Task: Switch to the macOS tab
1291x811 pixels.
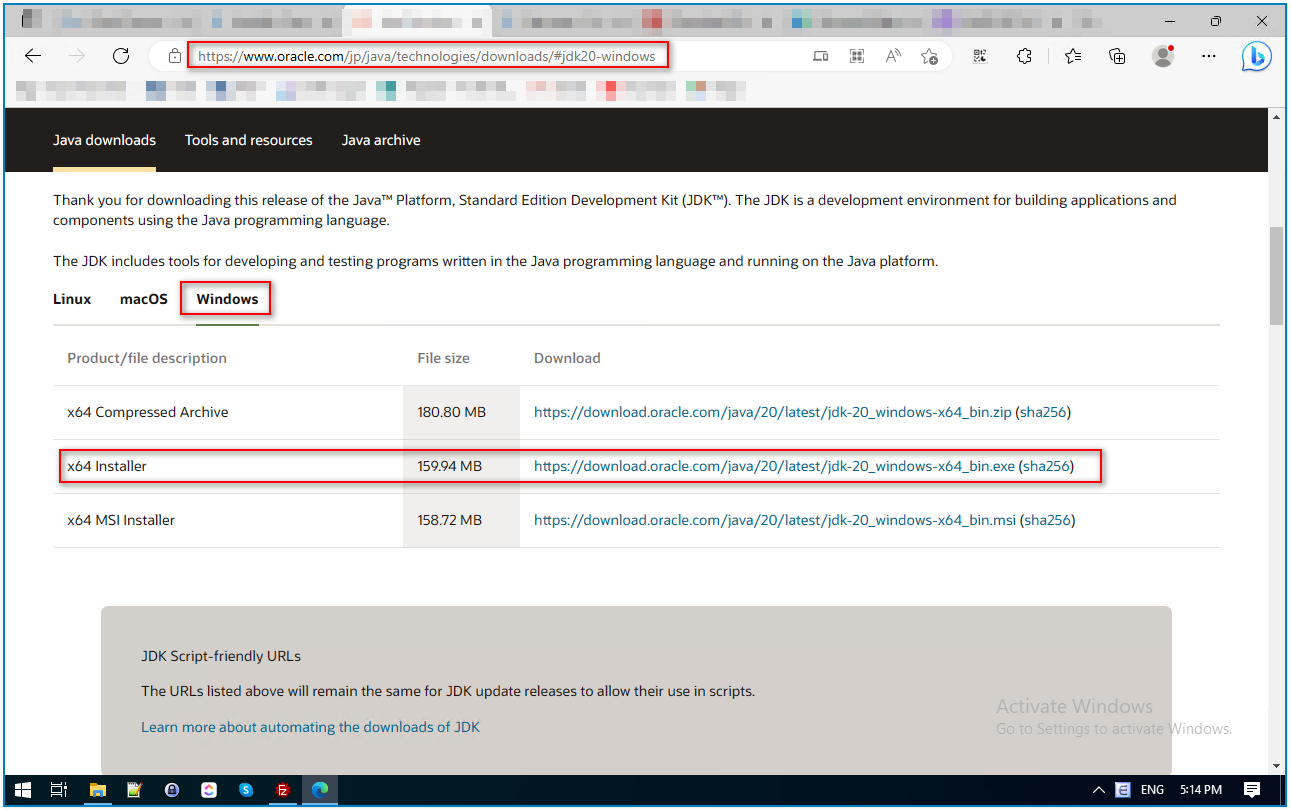Action: click(144, 299)
